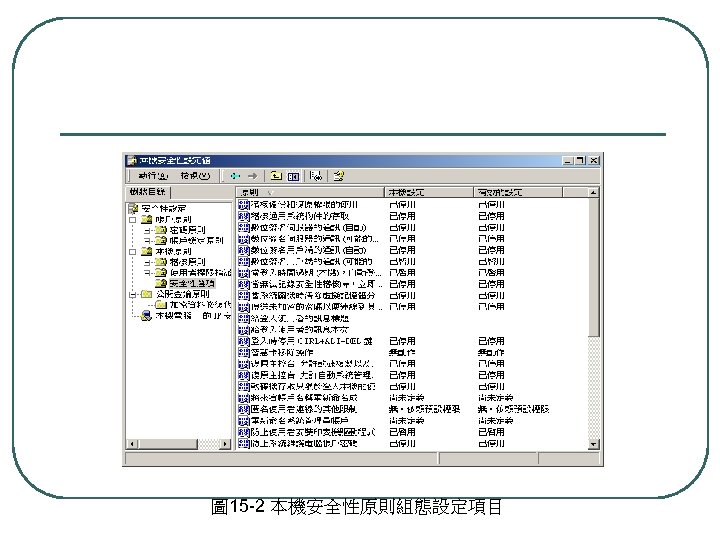Sort by the 本機設定 column header

pos(428,192)
